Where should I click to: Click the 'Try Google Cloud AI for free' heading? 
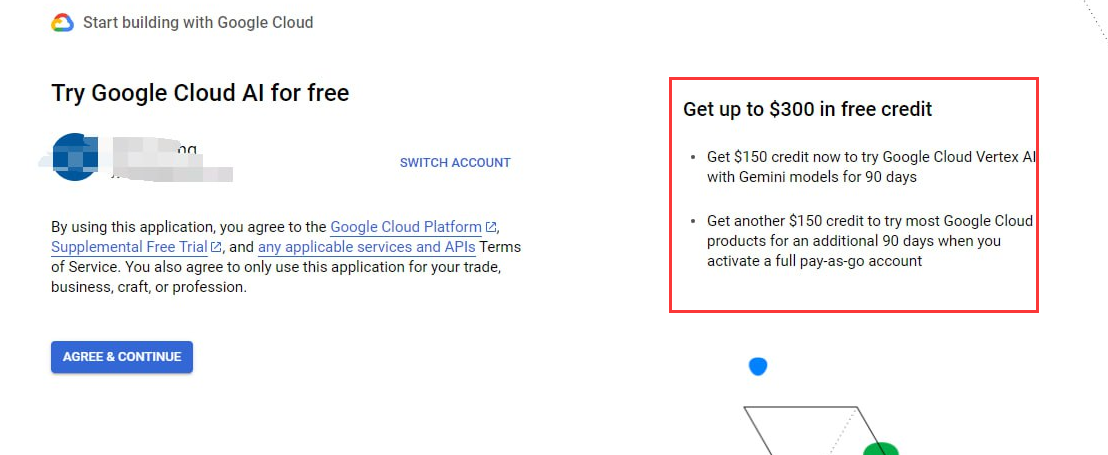200,93
